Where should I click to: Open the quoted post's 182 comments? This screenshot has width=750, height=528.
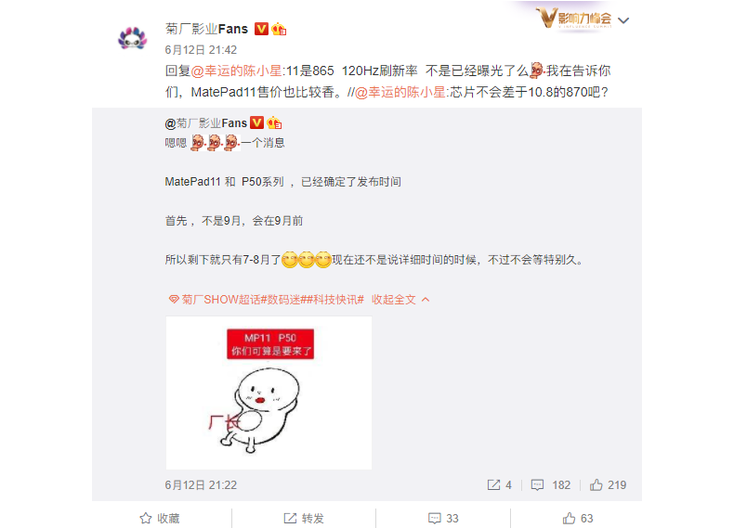tap(551, 485)
